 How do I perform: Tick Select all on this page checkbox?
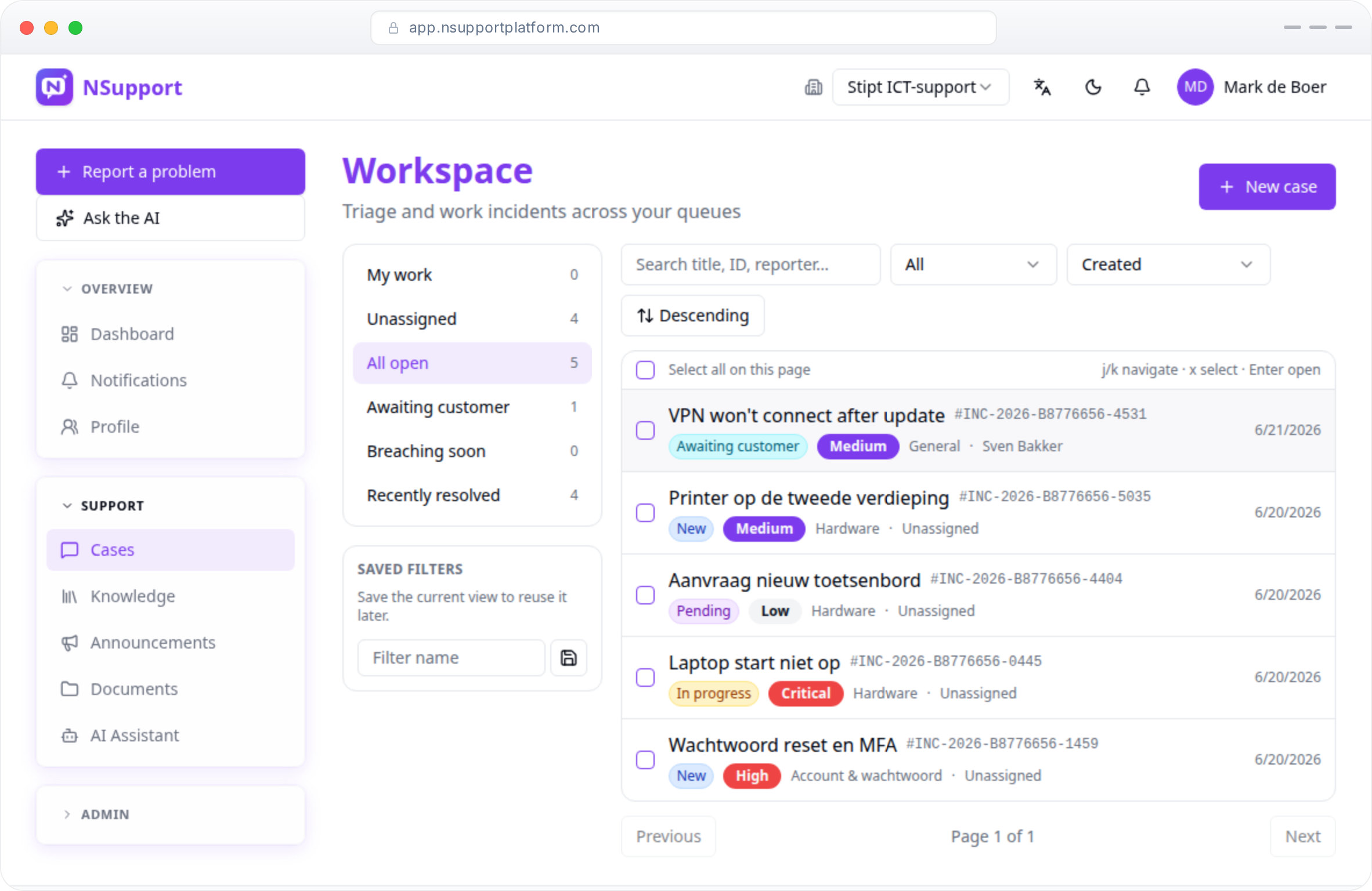pos(645,370)
